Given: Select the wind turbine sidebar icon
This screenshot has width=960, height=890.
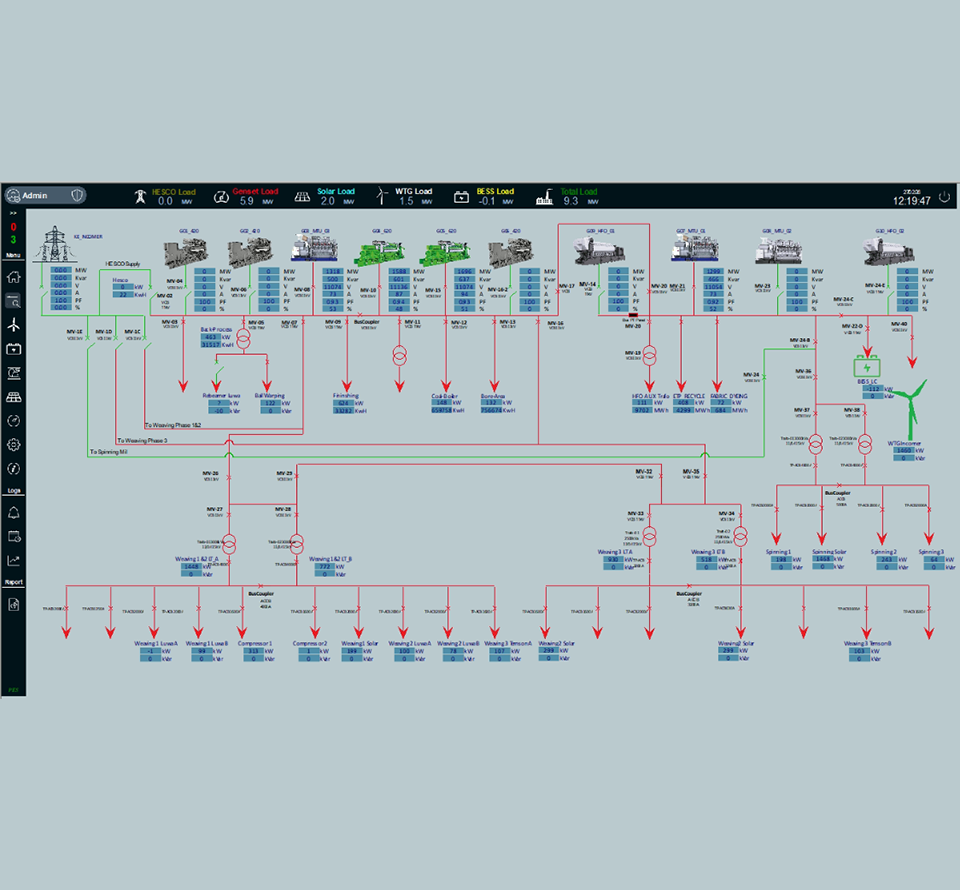Looking at the screenshot, I should (x=14, y=326).
